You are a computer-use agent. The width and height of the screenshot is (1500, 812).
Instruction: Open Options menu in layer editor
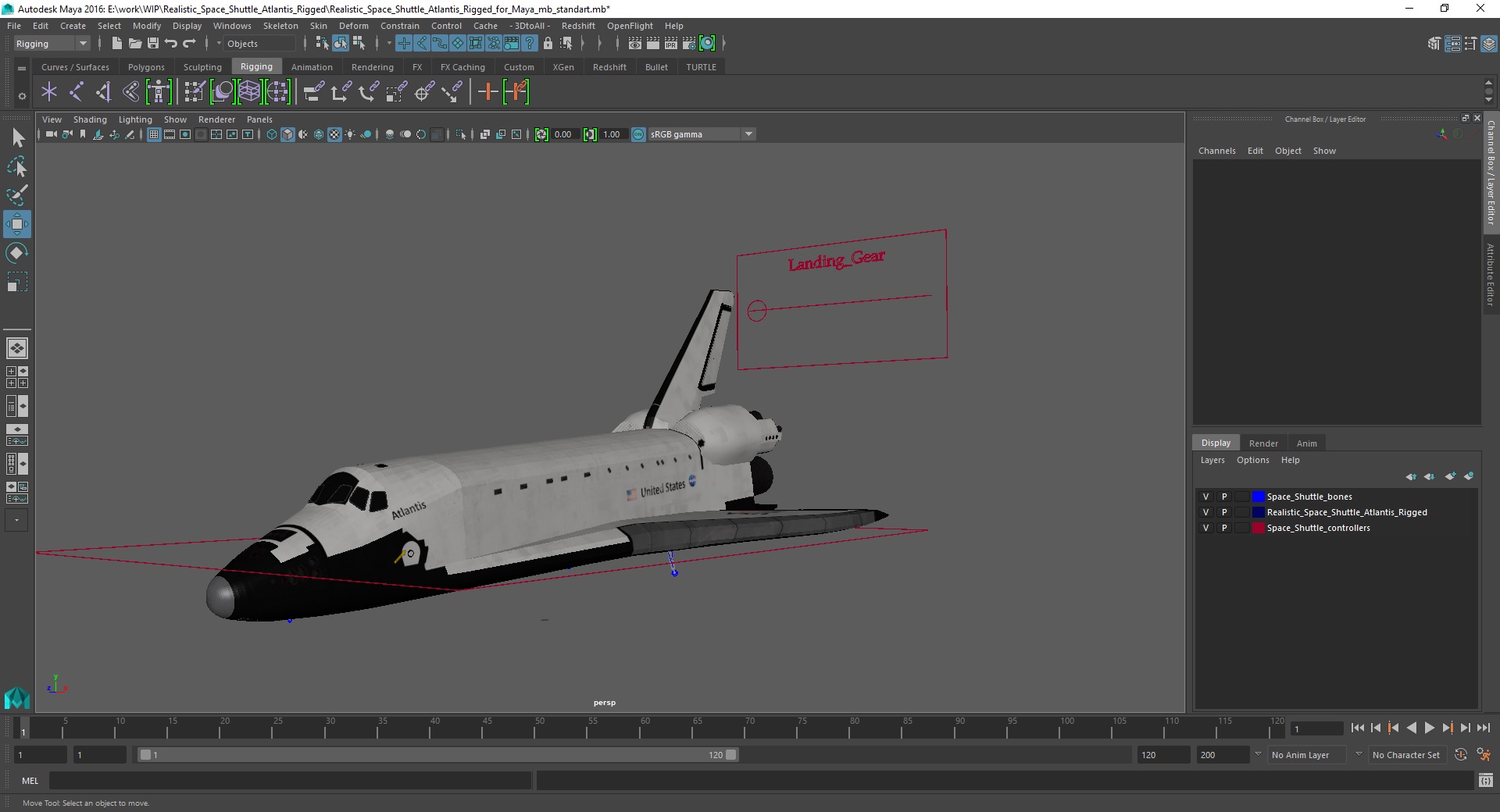coord(1252,460)
